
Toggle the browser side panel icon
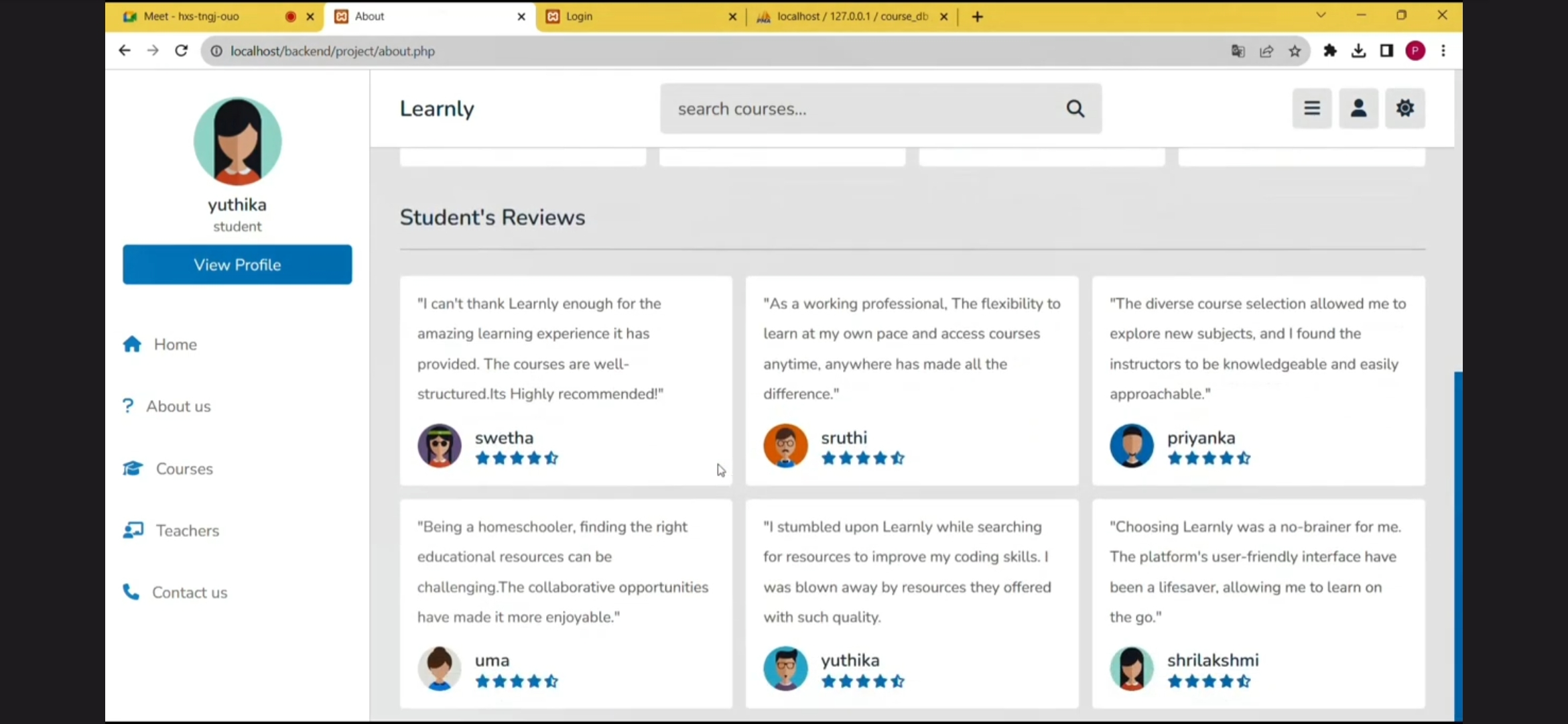point(1386,51)
